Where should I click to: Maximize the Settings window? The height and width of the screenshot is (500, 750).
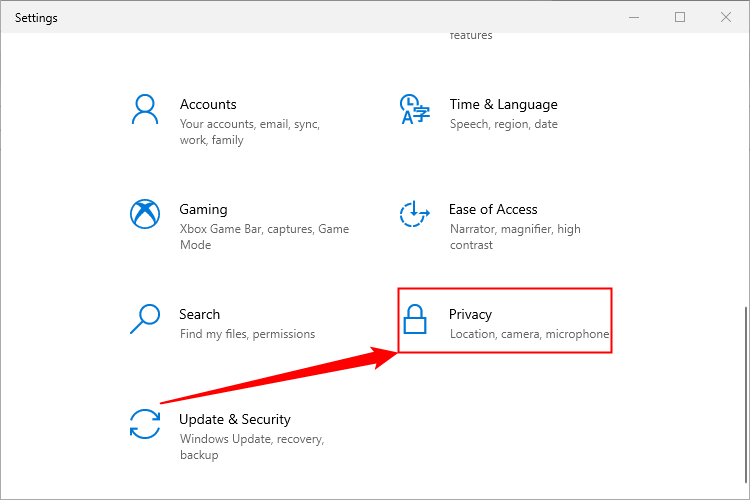tap(680, 17)
